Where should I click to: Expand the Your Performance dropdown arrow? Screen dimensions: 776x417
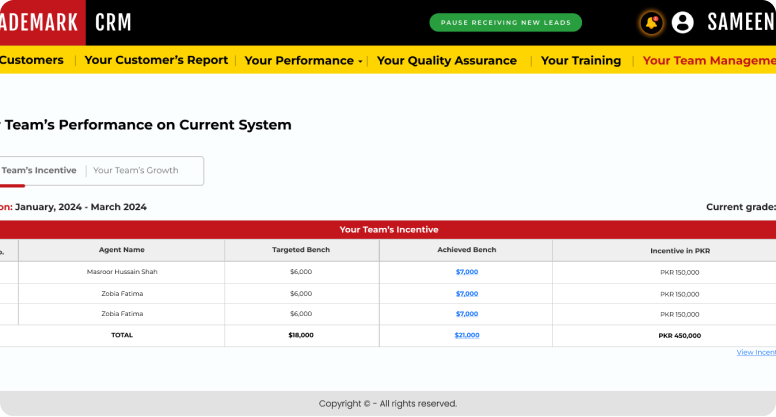(360, 61)
